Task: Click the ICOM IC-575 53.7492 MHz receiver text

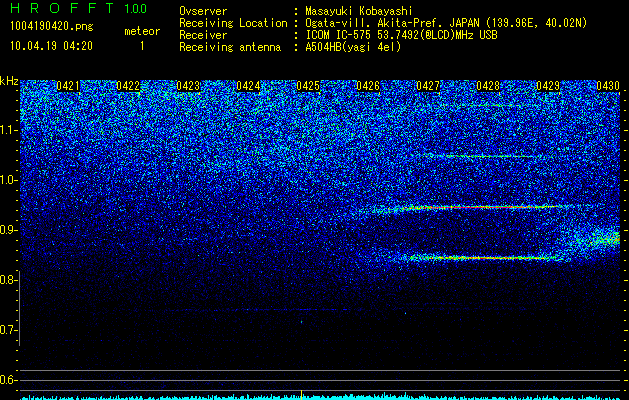Action: tap(401, 35)
